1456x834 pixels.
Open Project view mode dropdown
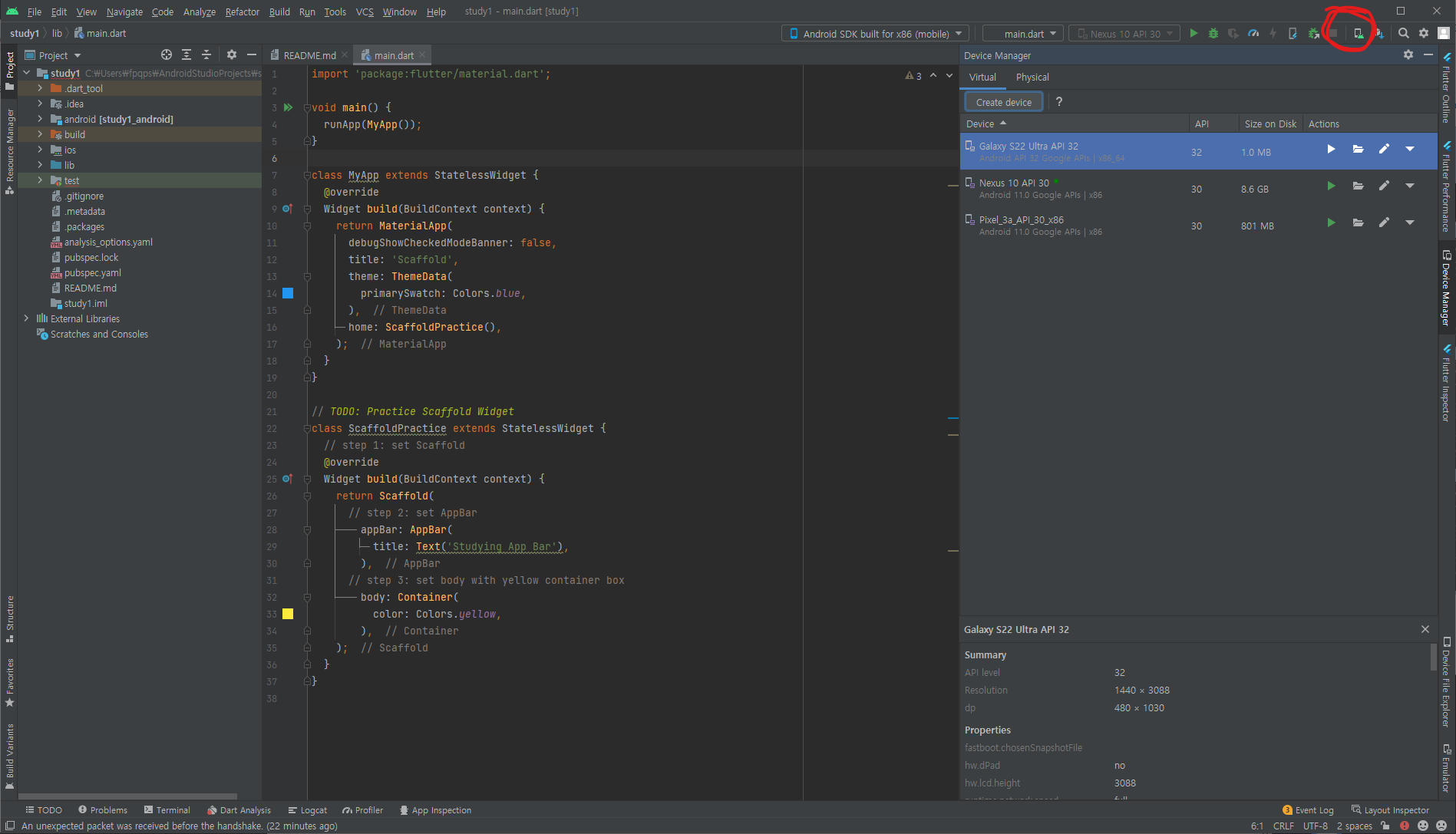click(x=54, y=55)
